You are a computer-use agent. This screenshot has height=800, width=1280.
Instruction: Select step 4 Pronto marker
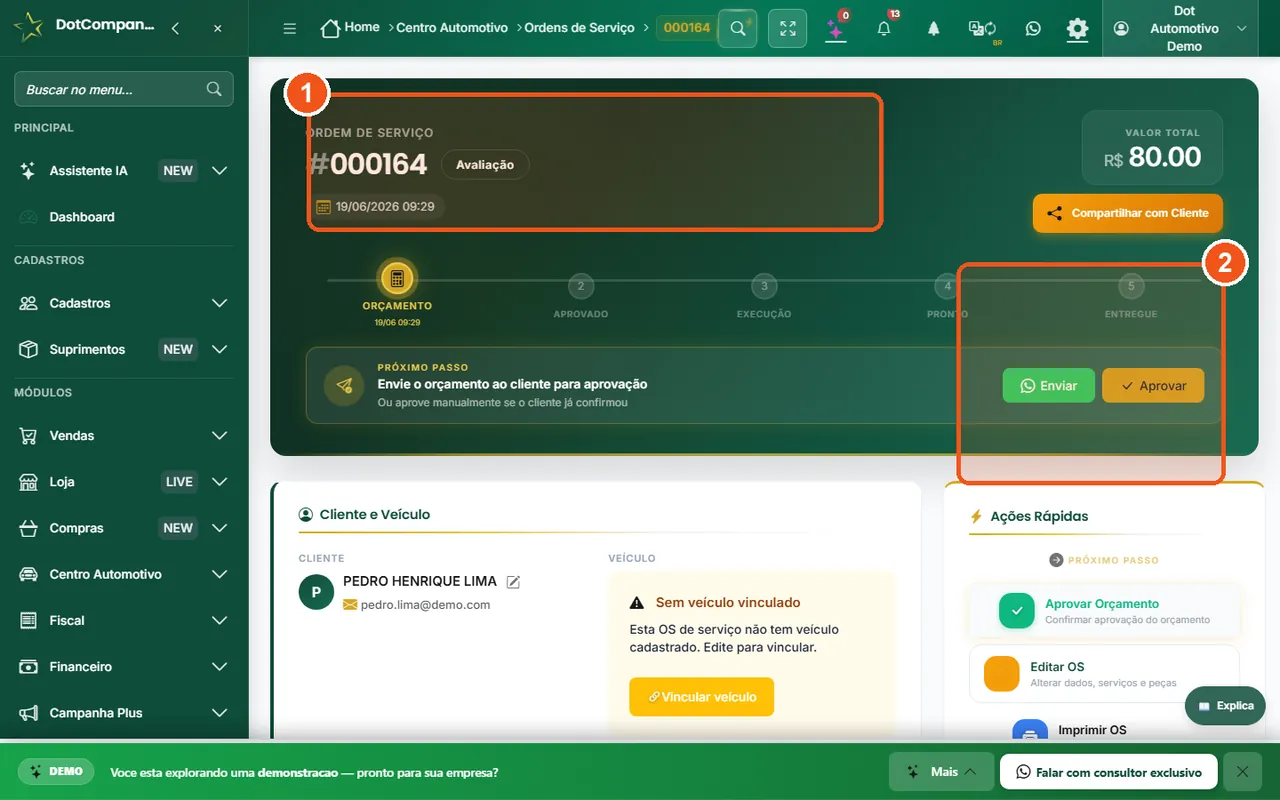[947, 286]
